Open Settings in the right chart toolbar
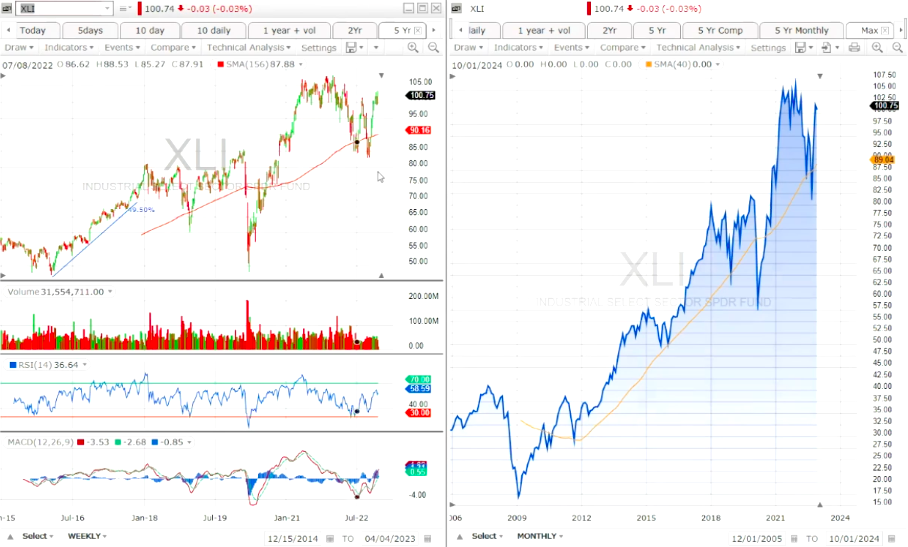This screenshot has width=908, height=547. coord(768,47)
